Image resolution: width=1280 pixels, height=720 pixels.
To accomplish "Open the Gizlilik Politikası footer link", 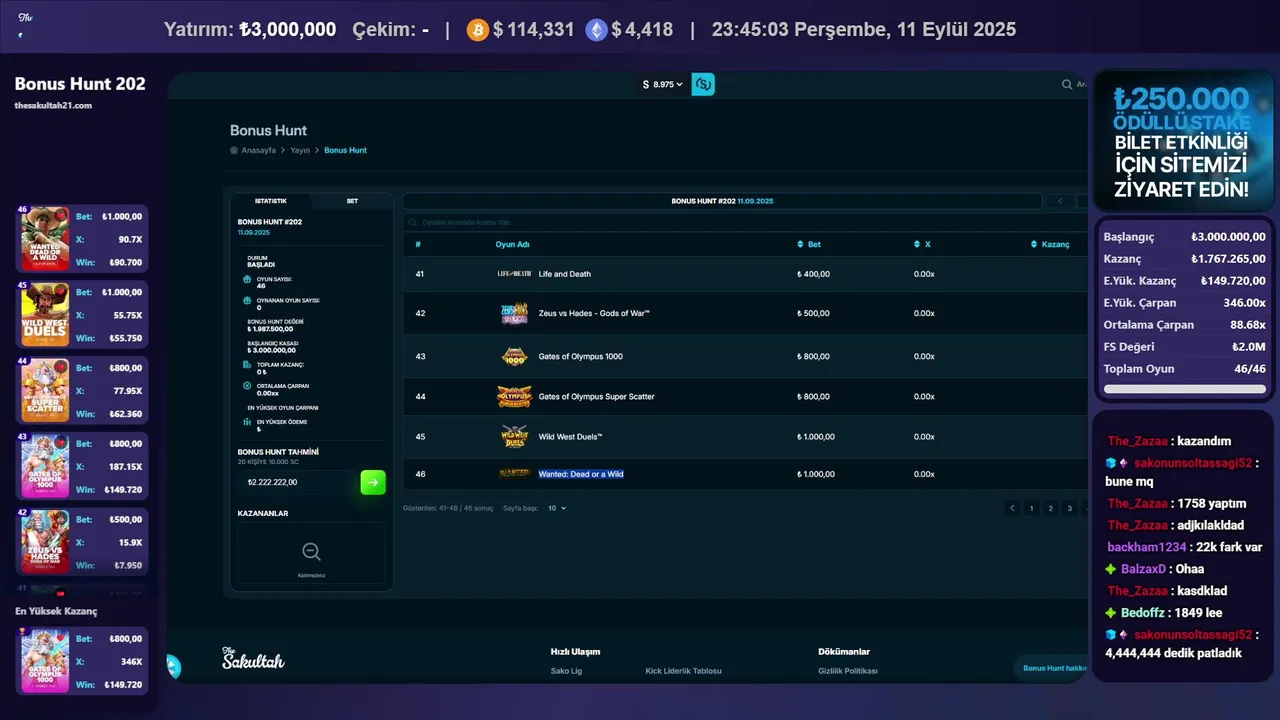I will point(848,671).
